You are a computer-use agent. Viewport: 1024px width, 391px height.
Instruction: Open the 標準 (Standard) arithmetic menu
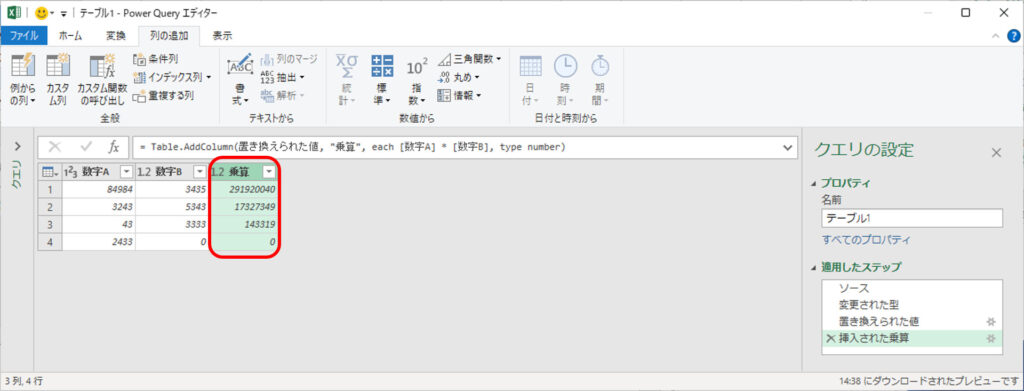tap(382, 80)
